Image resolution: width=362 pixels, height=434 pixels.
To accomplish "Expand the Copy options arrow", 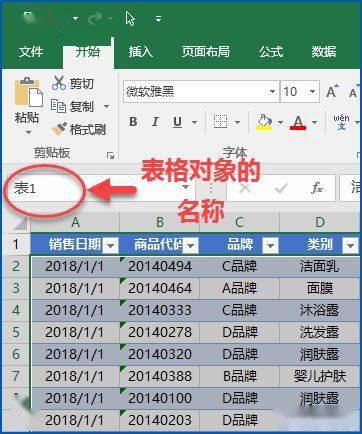I will pos(106,107).
